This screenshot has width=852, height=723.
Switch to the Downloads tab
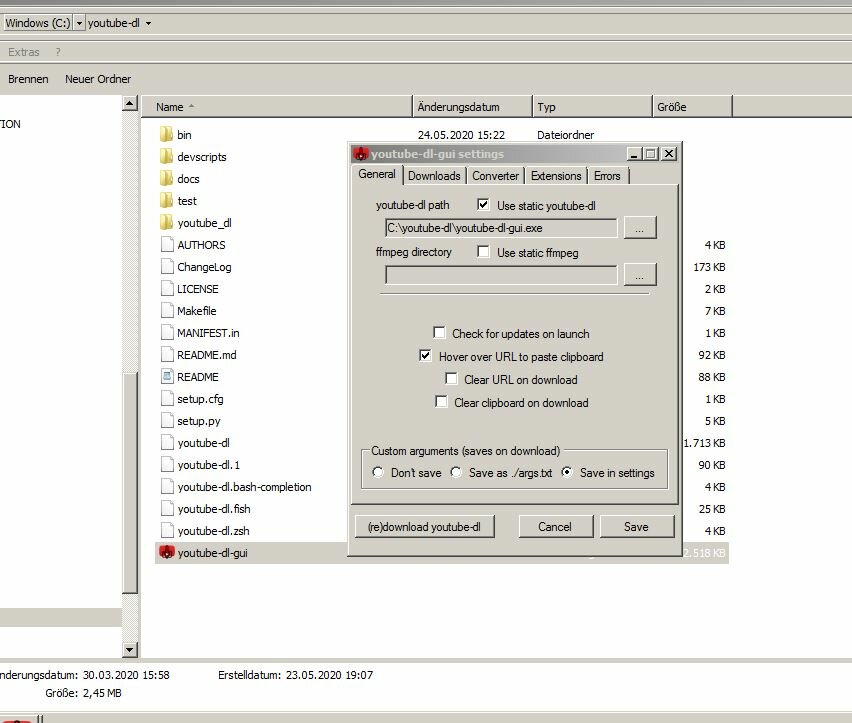434,176
